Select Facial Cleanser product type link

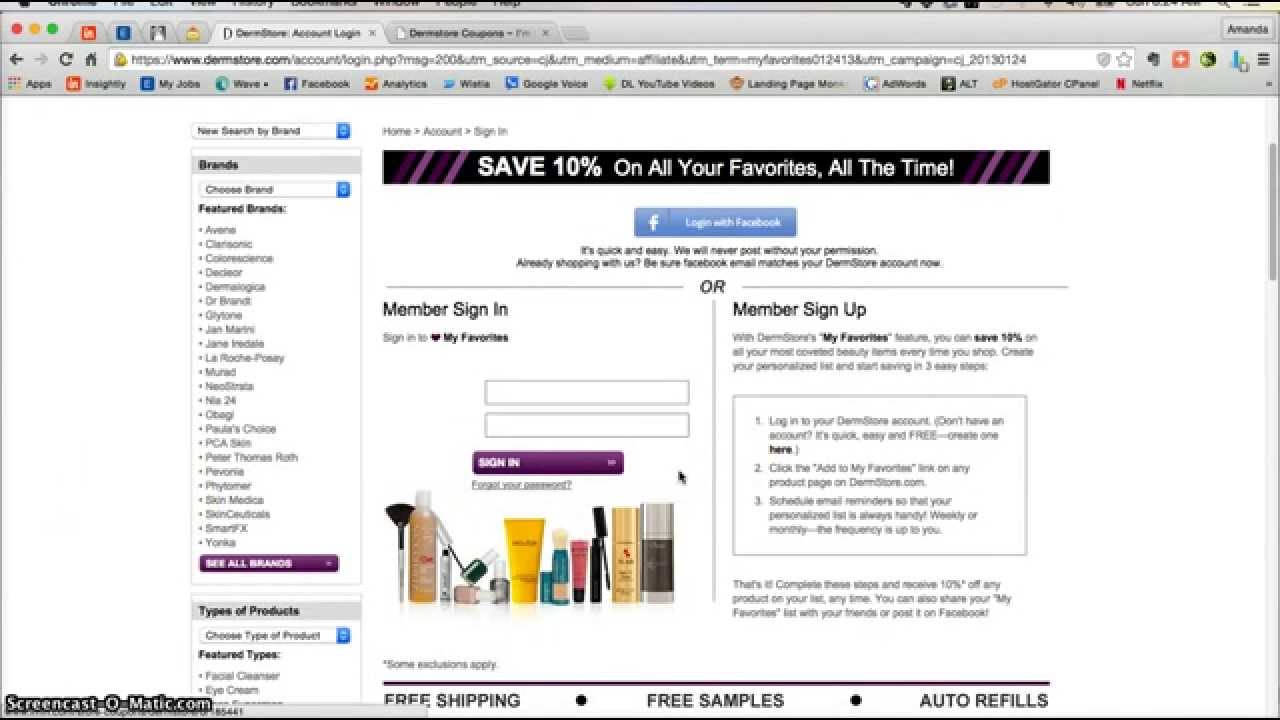pos(242,676)
